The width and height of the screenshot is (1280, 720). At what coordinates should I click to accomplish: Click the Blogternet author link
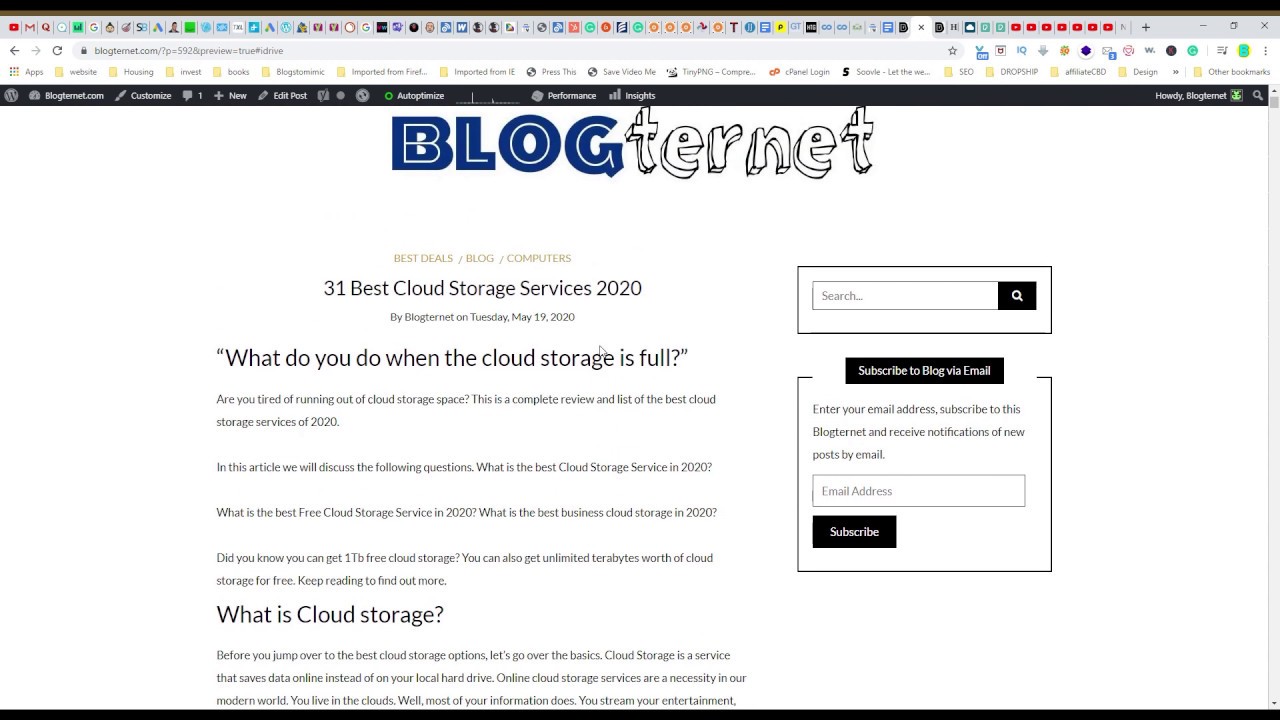[x=429, y=317]
